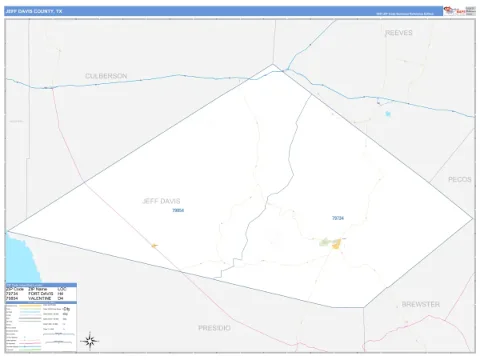
Task: Click the JEFF DAVIS county label
Action: click(x=161, y=201)
